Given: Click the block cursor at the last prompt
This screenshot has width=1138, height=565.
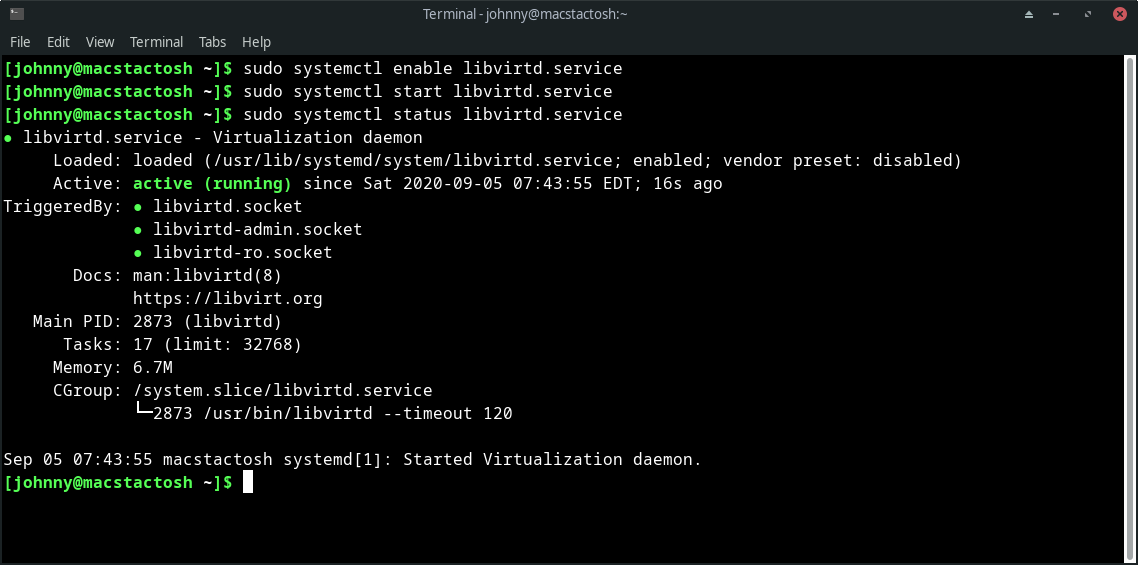Looking at the screenshot, I should coord(247,482).
